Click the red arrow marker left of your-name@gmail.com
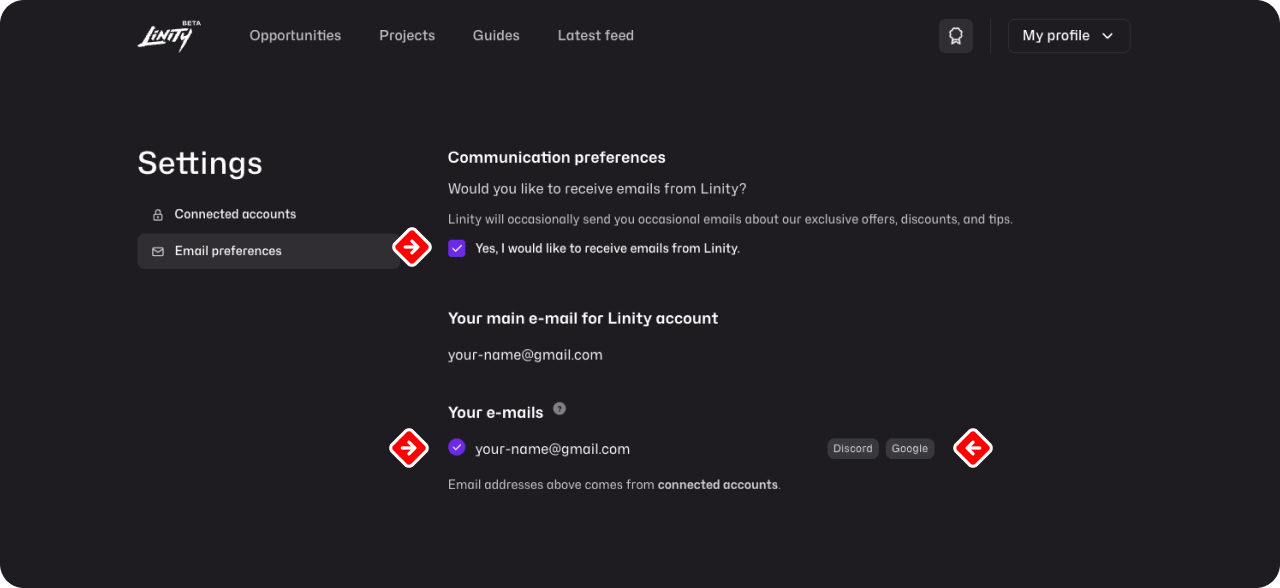This screenshot has width=1280, height=588. click(408, 448)
